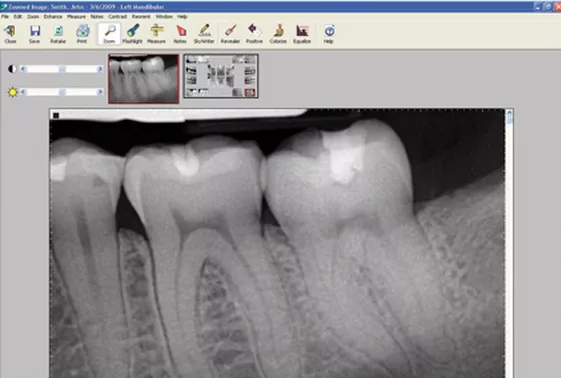The image size is (561, 378).
Task: Select the Rotate tool
Action: pyautogui.click(x=58, y=34)
